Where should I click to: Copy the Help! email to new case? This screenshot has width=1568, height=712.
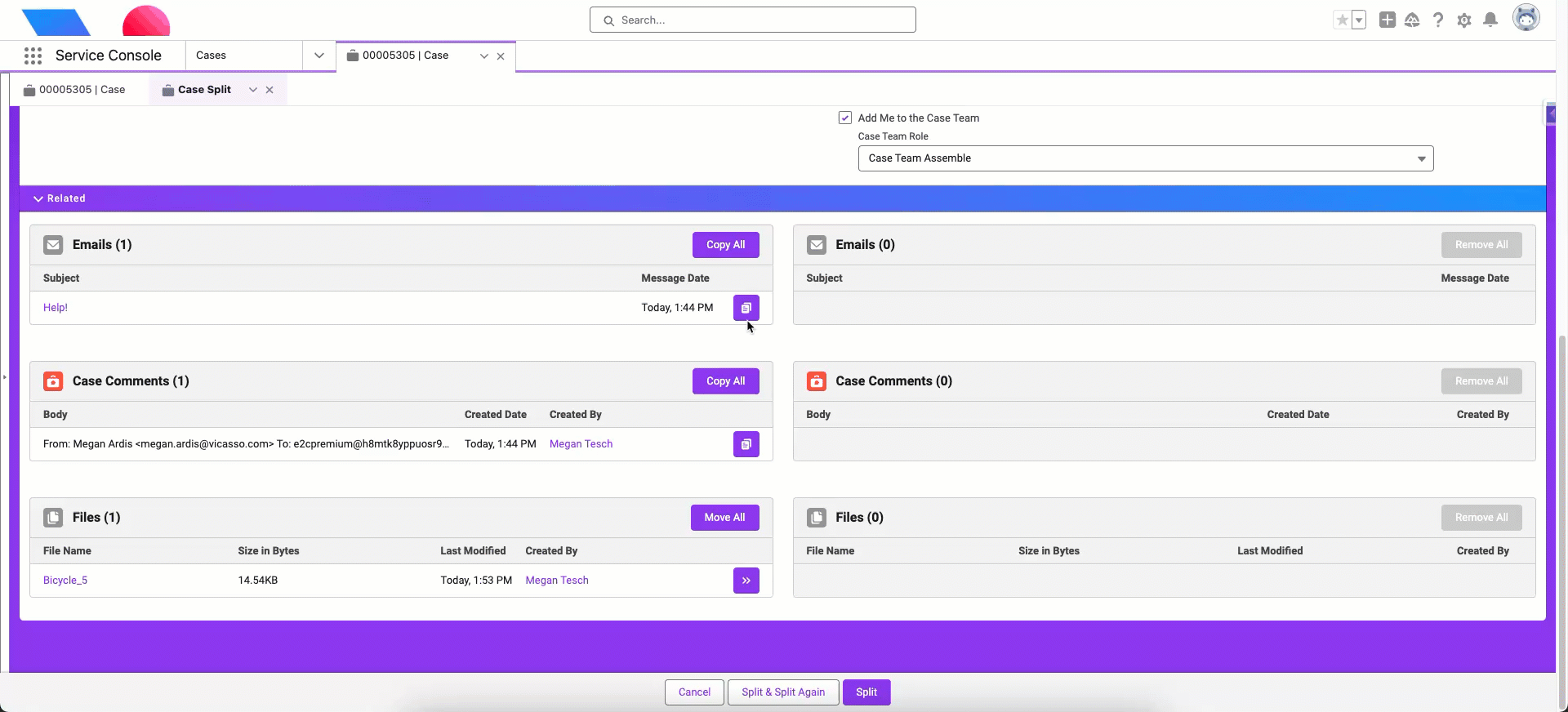pyautogui.click(x=746, y=308)
